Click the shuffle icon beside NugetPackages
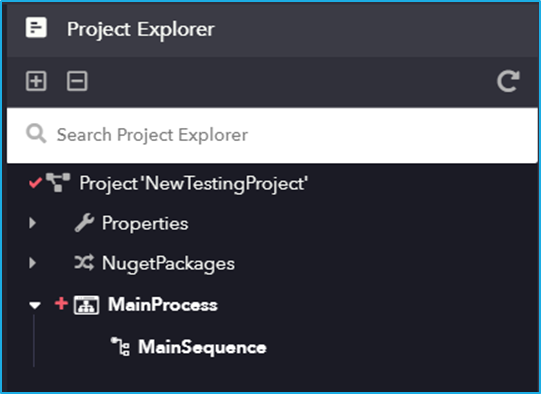The image size is (541, 394). tap(84, 263)
